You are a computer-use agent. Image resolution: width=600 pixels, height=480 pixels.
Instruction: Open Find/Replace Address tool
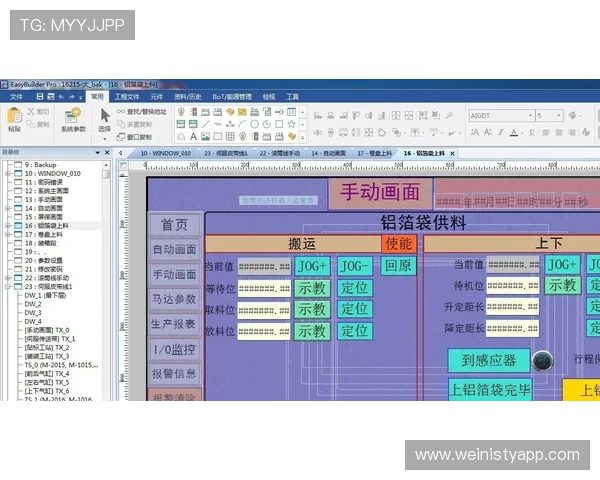tap(142, 111)
